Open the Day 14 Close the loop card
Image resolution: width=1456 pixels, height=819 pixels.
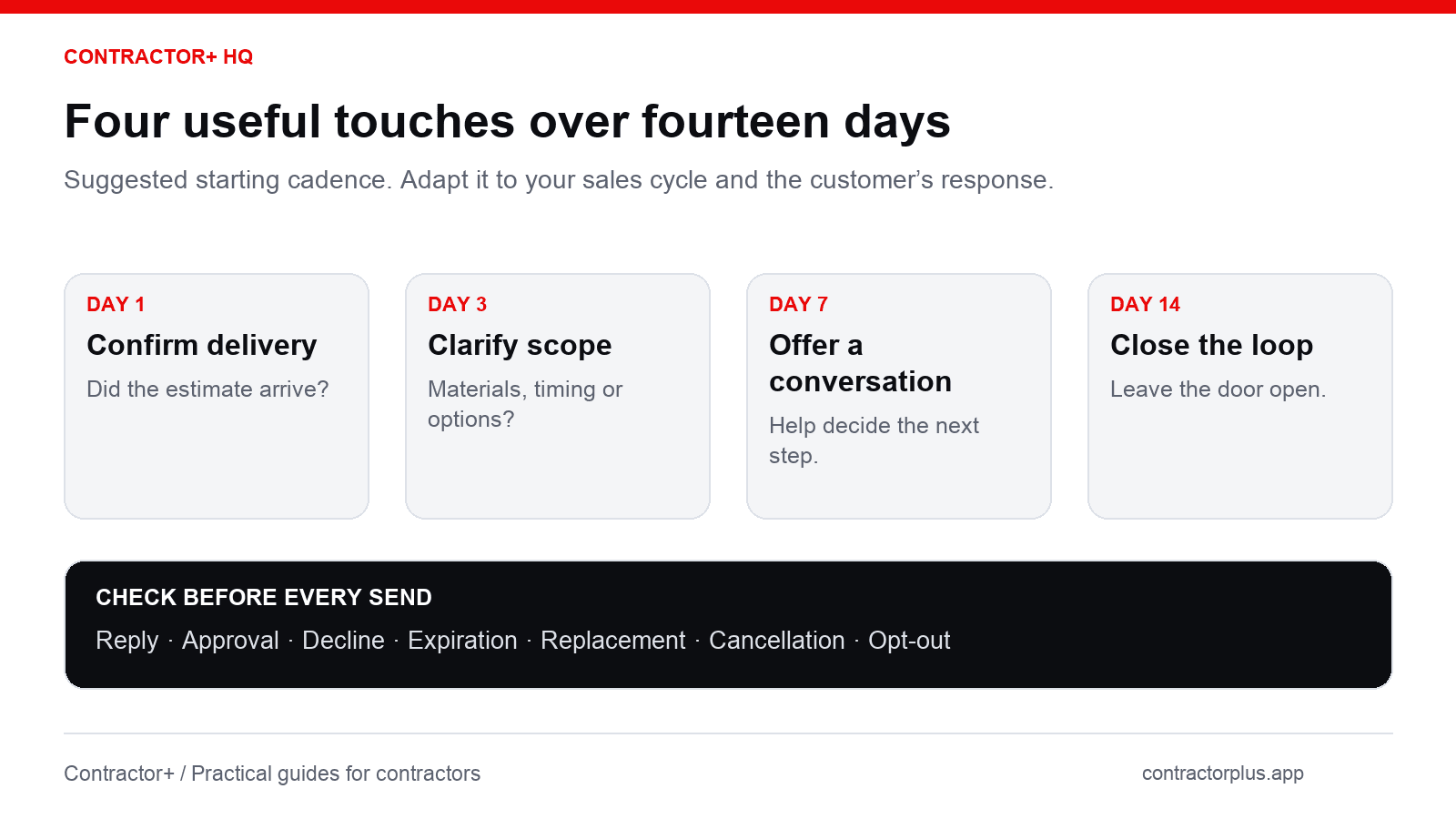tap(1240, 396)
